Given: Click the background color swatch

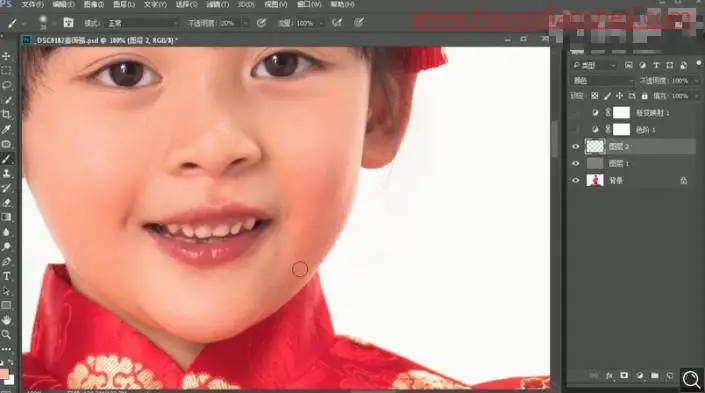Looking at the screenshot, I should pos(10,380).
